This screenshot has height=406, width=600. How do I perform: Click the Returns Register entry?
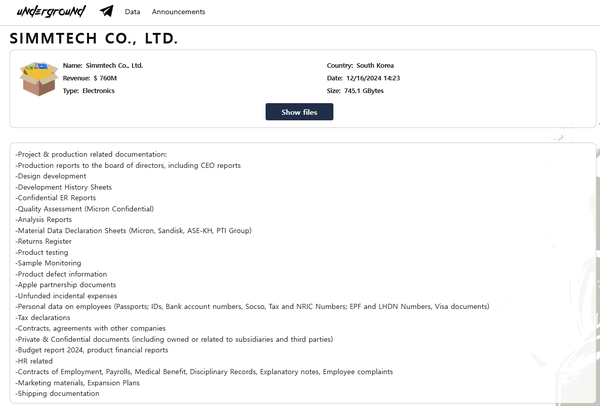pyautogui.click(x=44, y=241)
